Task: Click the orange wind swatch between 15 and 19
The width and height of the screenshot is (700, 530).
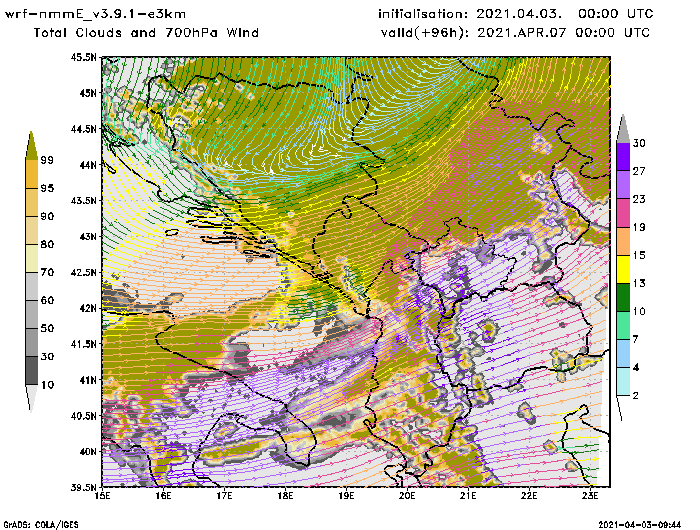Action: pos(623,241)
